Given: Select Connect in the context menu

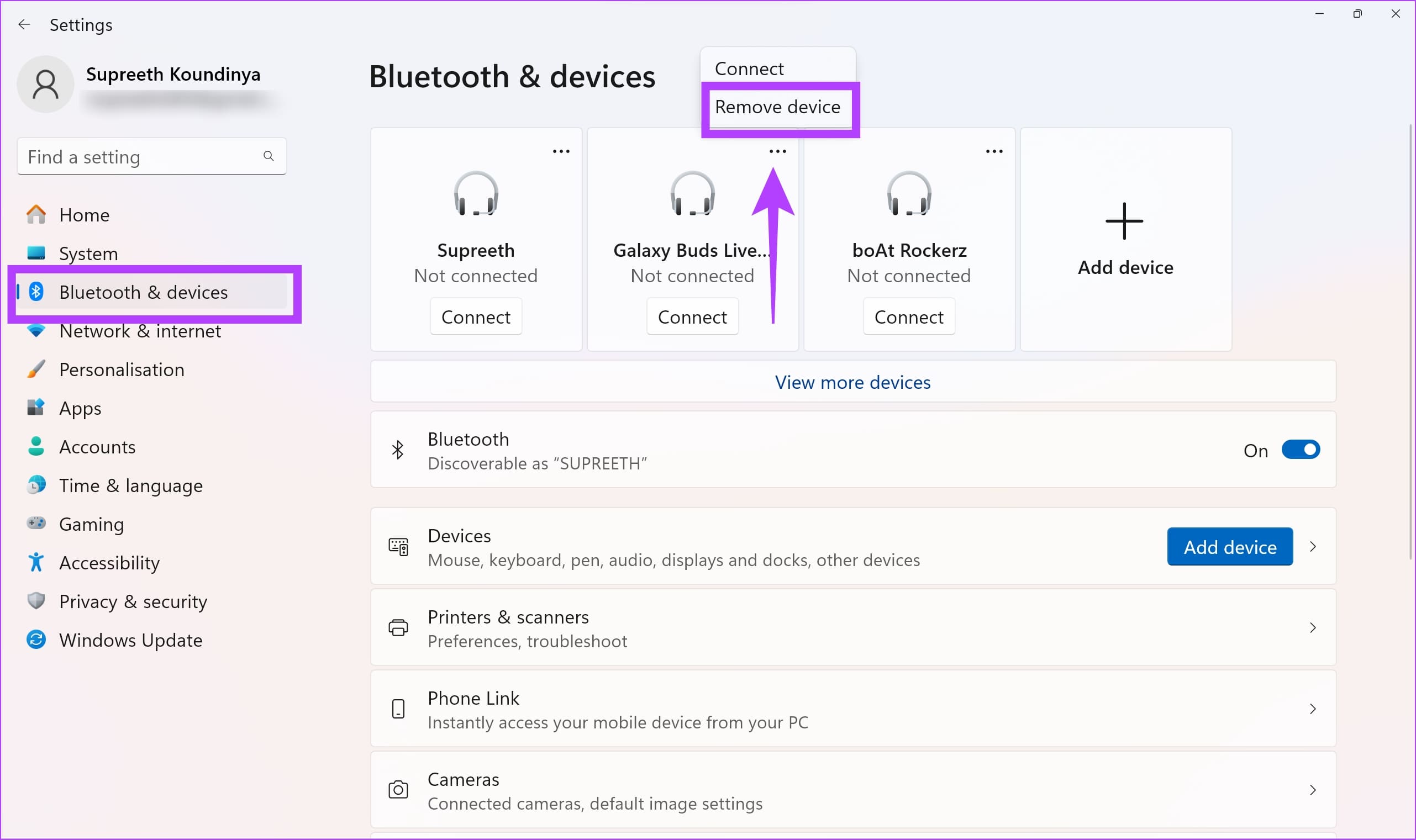Looking at the screenshot, I should pyautogui.click(x=749, y=67).
